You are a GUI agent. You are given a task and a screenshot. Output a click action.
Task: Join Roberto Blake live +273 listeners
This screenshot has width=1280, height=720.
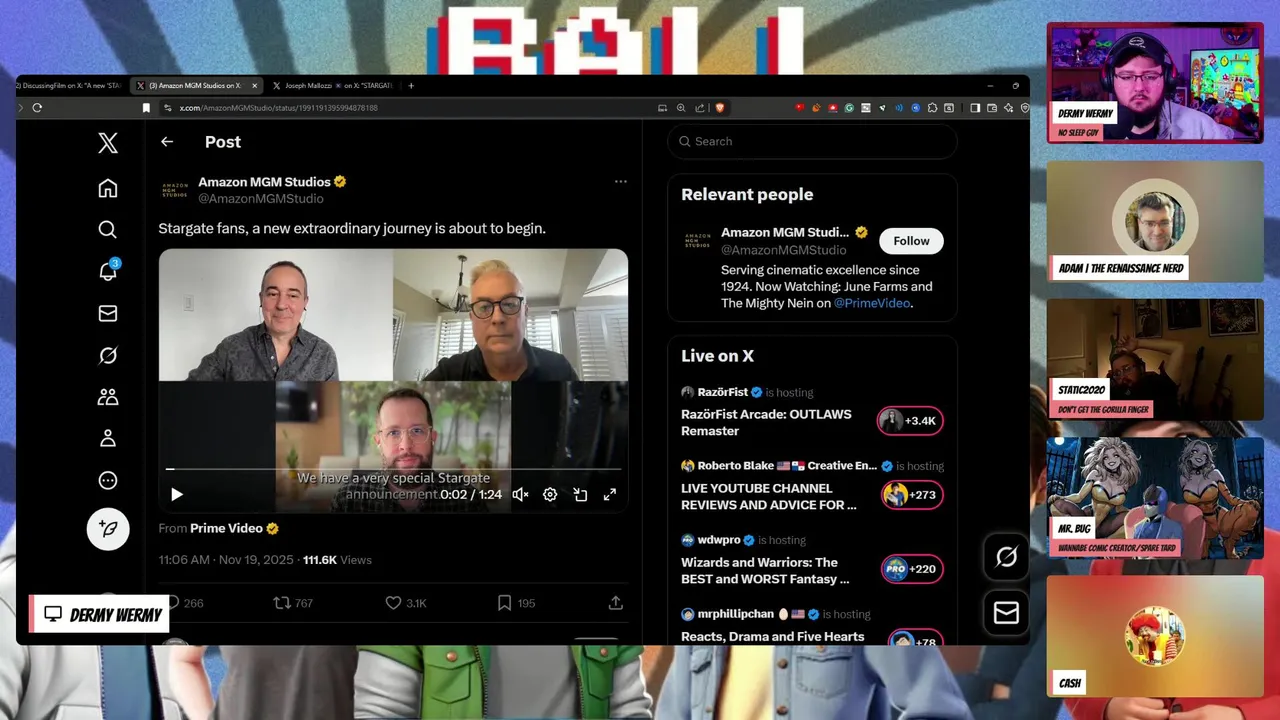point(912,495)
